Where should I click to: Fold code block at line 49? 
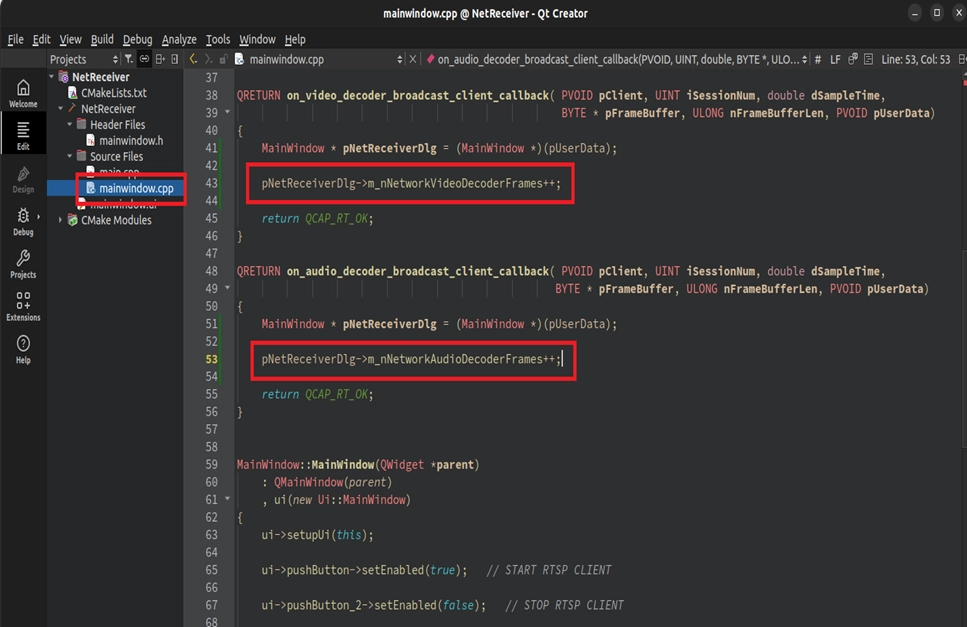[x=228, y=288]
